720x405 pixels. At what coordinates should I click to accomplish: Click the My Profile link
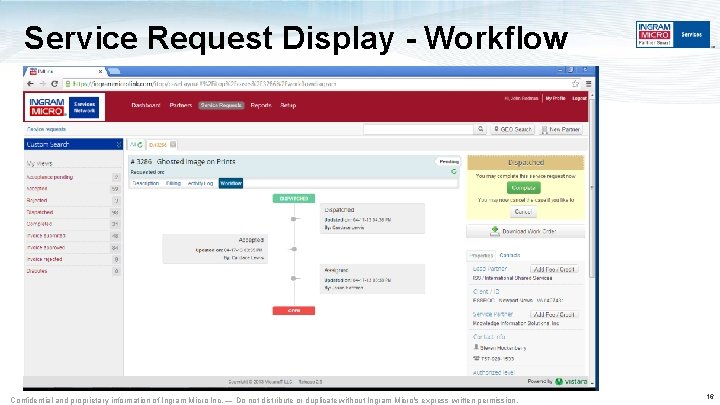coord(555,98)
